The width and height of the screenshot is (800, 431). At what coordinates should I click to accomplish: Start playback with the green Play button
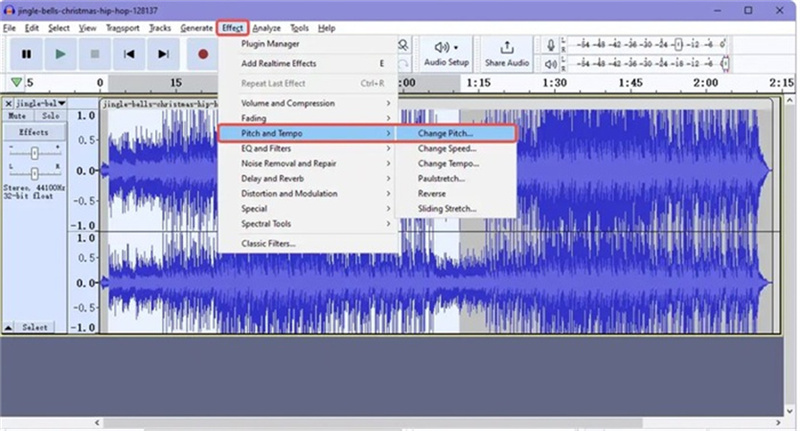tap(61, 54)
